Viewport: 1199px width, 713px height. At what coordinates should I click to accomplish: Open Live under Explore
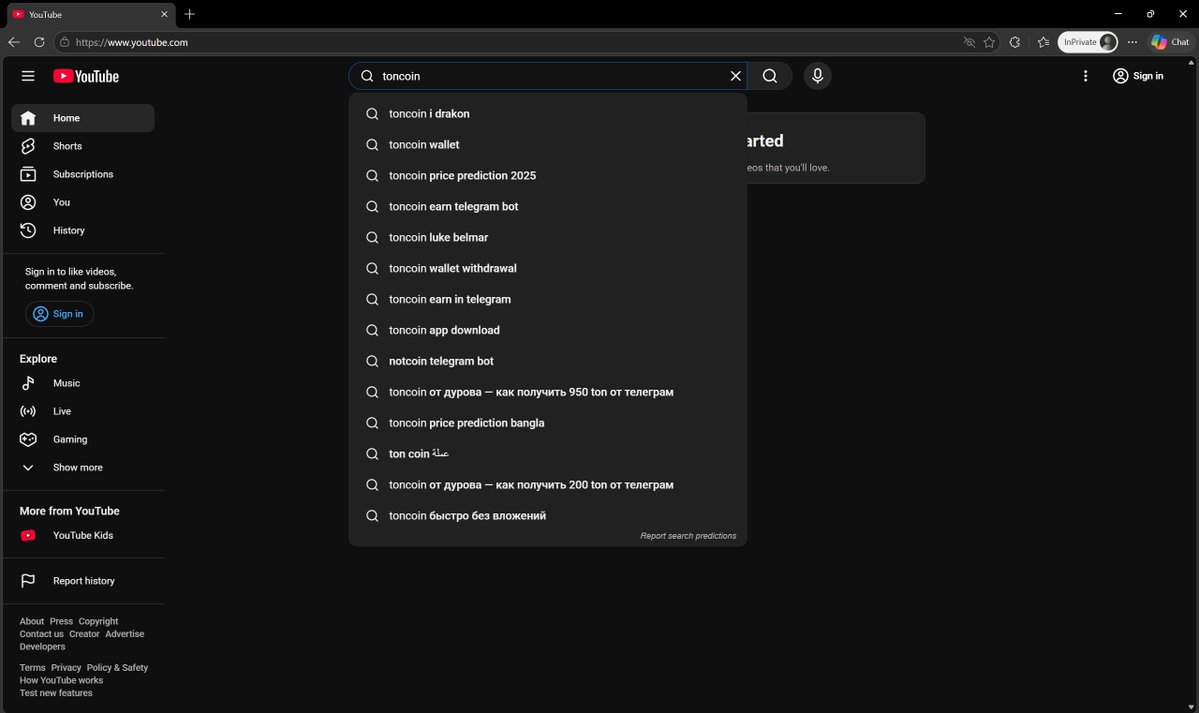pyautogui.click(x=83, y=412)
